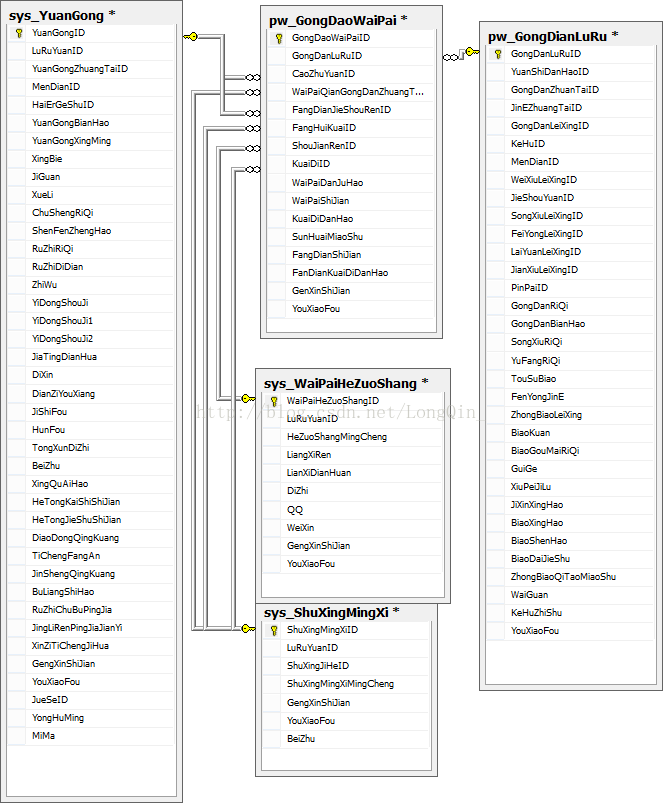Select the relationship key endpoint at sys_ShuXingMingXi
Screen dimensions: 663x803
point(248,628)
